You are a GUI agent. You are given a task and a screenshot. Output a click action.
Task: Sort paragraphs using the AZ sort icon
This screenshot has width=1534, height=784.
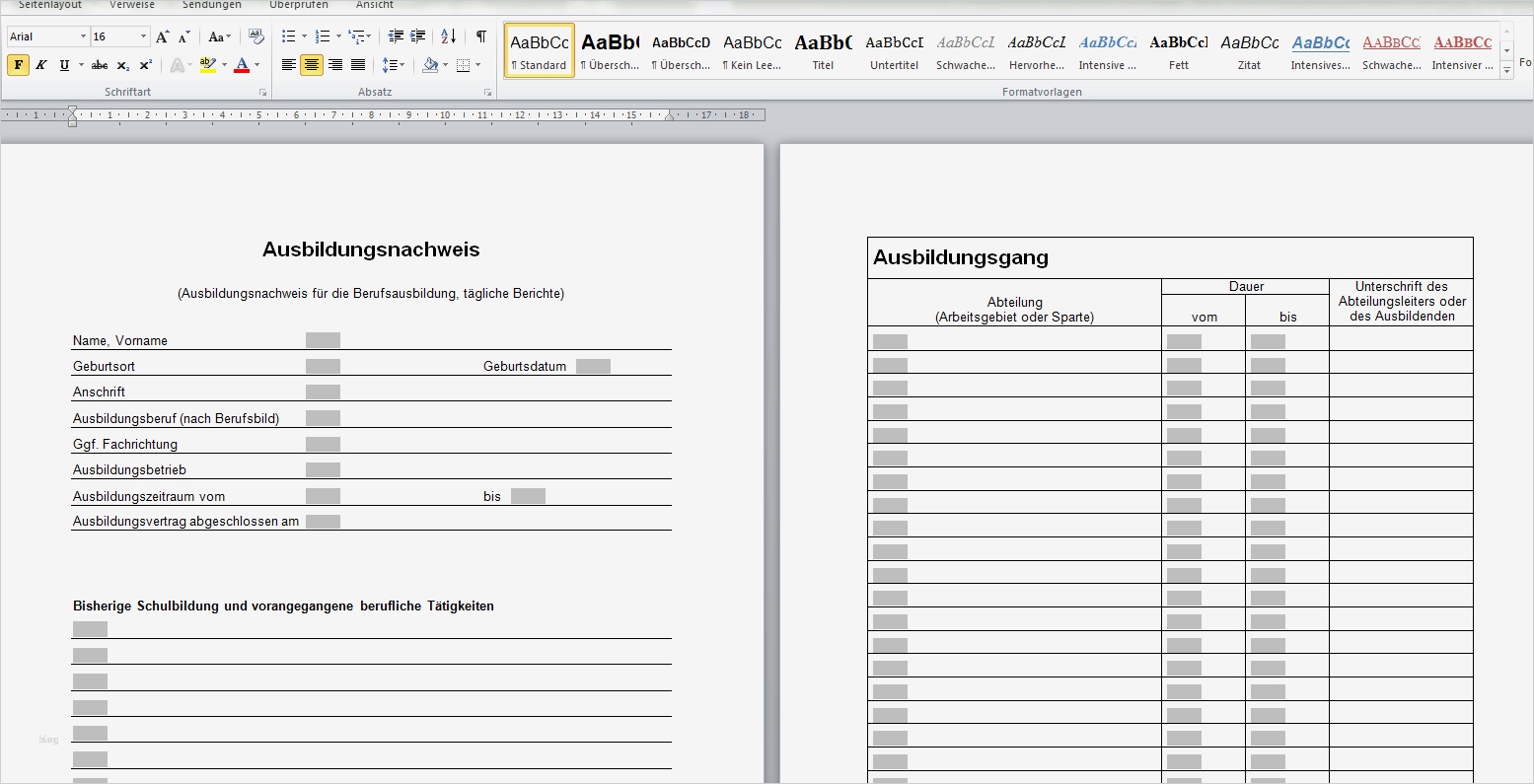(x=447, y=36)
